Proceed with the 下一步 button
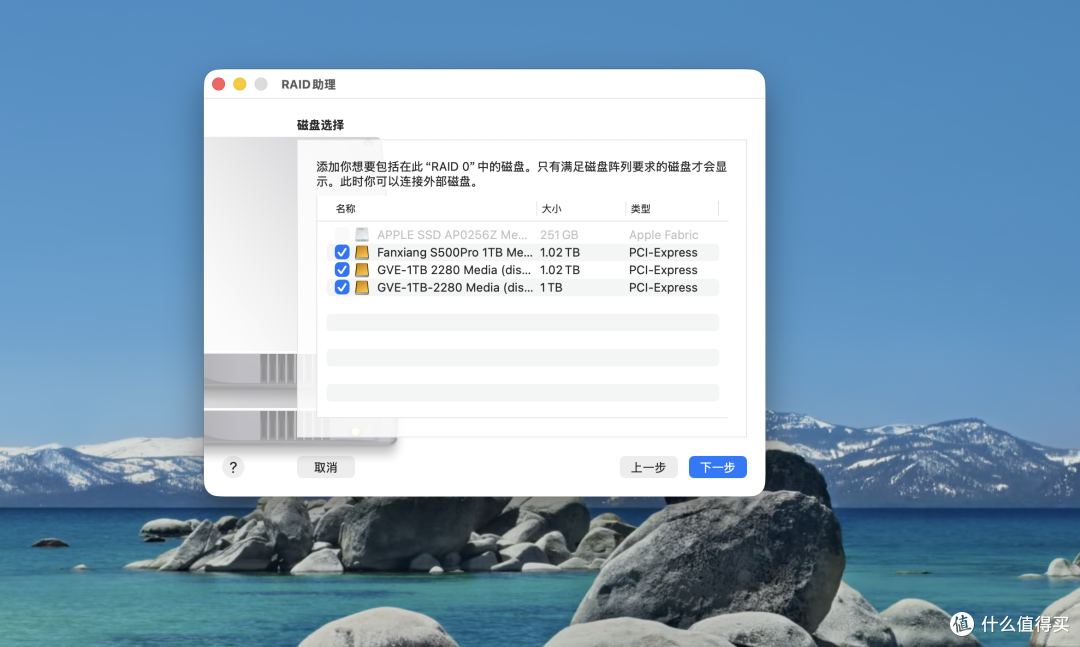The width and height of the screenshot is (1080, 647). point(718,467)
